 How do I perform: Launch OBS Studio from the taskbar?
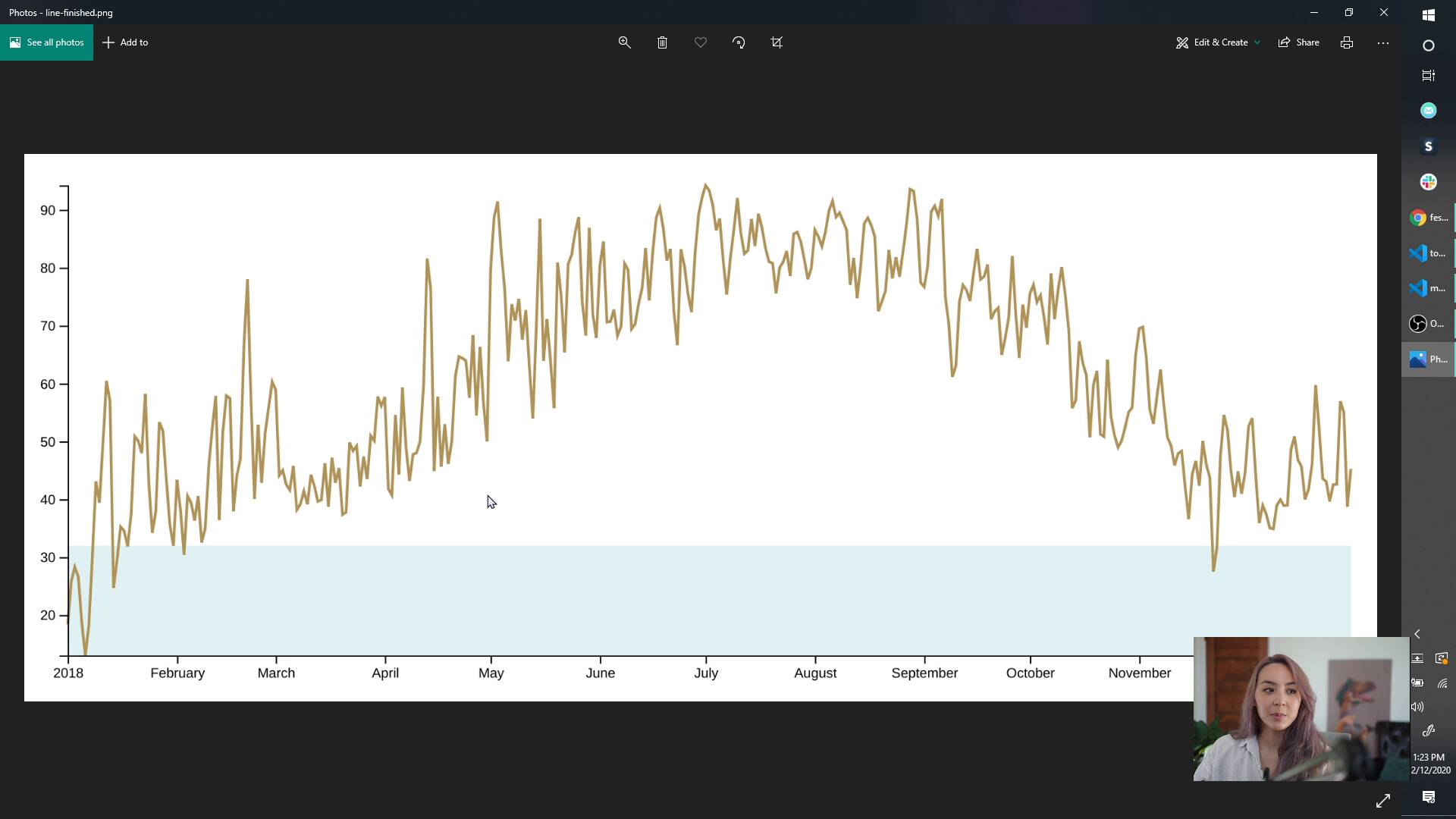point(1417,324)
